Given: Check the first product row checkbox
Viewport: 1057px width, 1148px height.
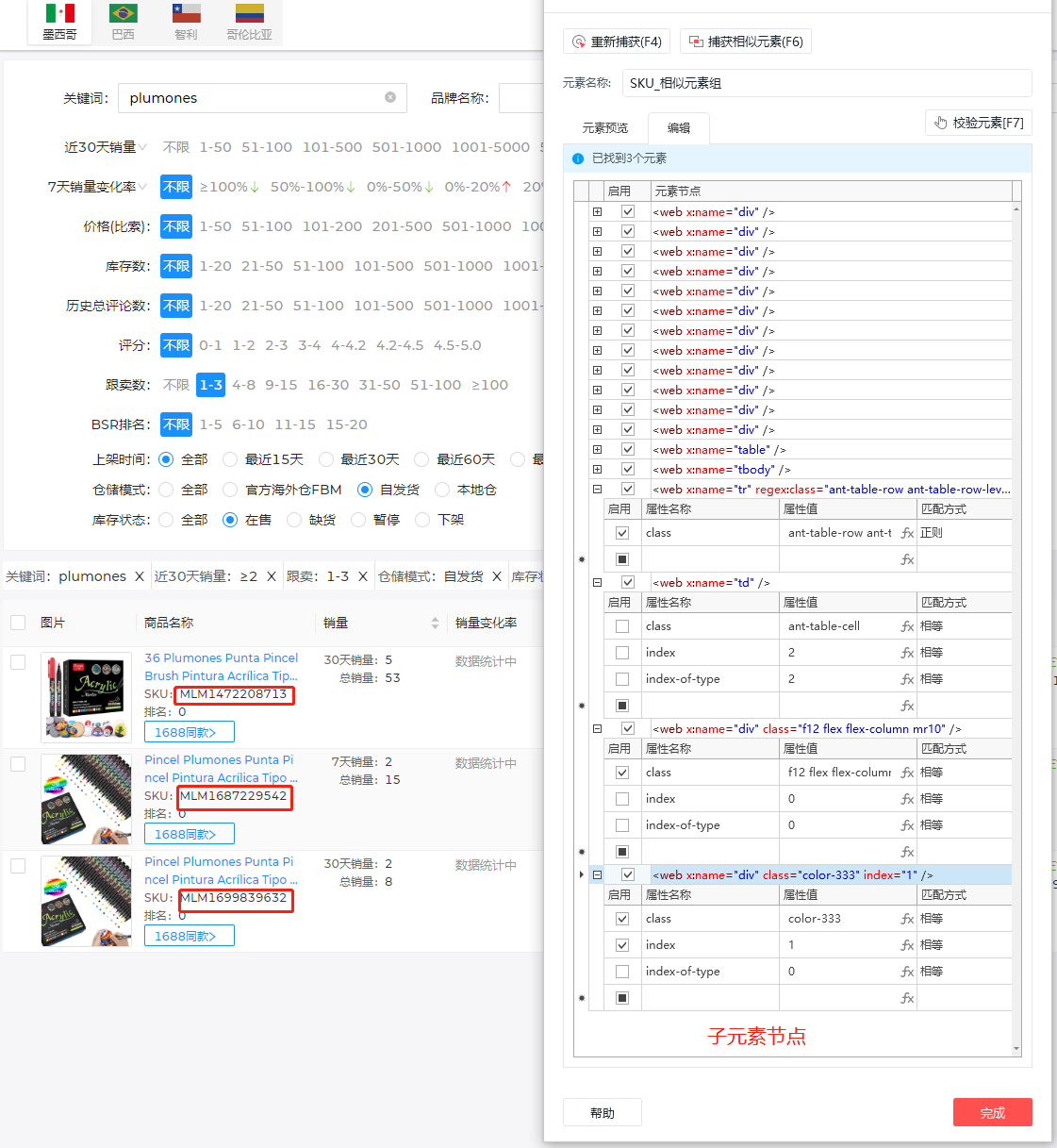Looking at the screenshot, I should click(18, 662).
